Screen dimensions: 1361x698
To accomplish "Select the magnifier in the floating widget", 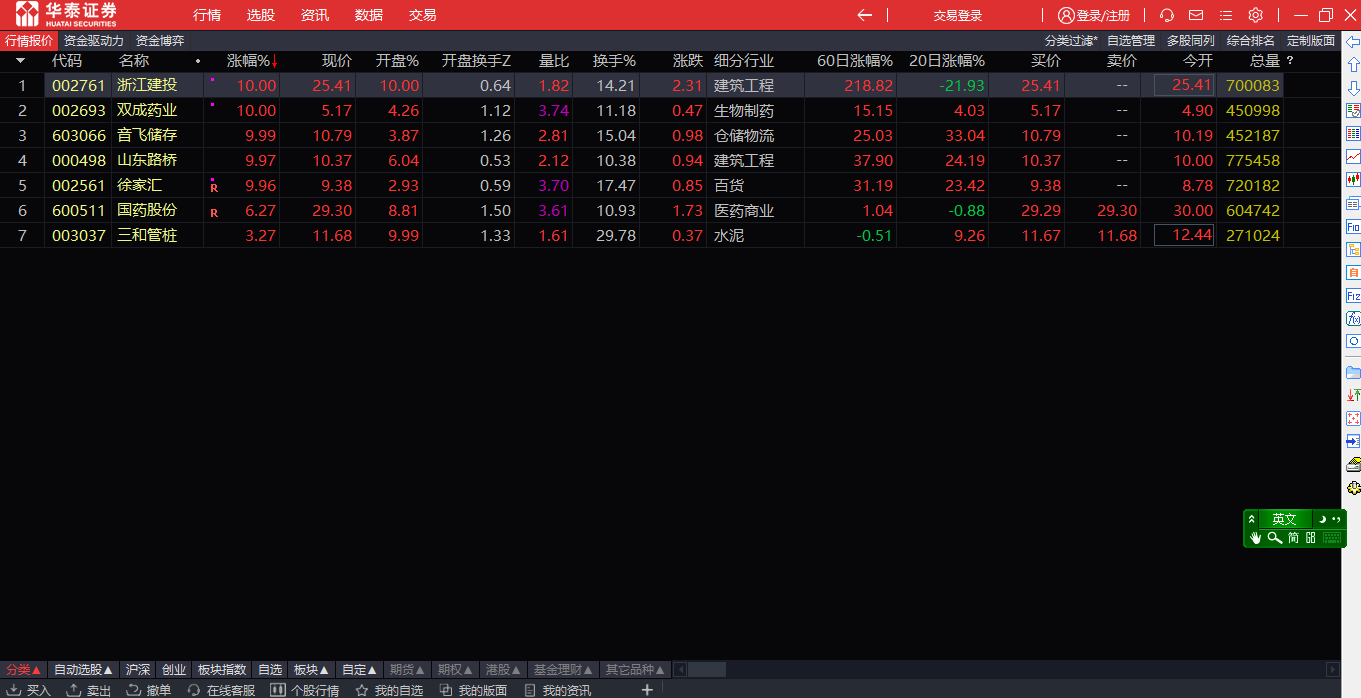I will pos(1274,538).
